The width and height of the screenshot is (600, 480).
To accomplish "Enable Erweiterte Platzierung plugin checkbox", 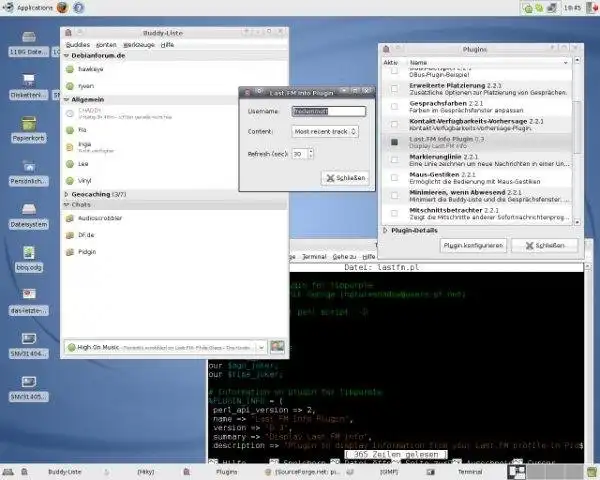I will [x=394, y=89].
